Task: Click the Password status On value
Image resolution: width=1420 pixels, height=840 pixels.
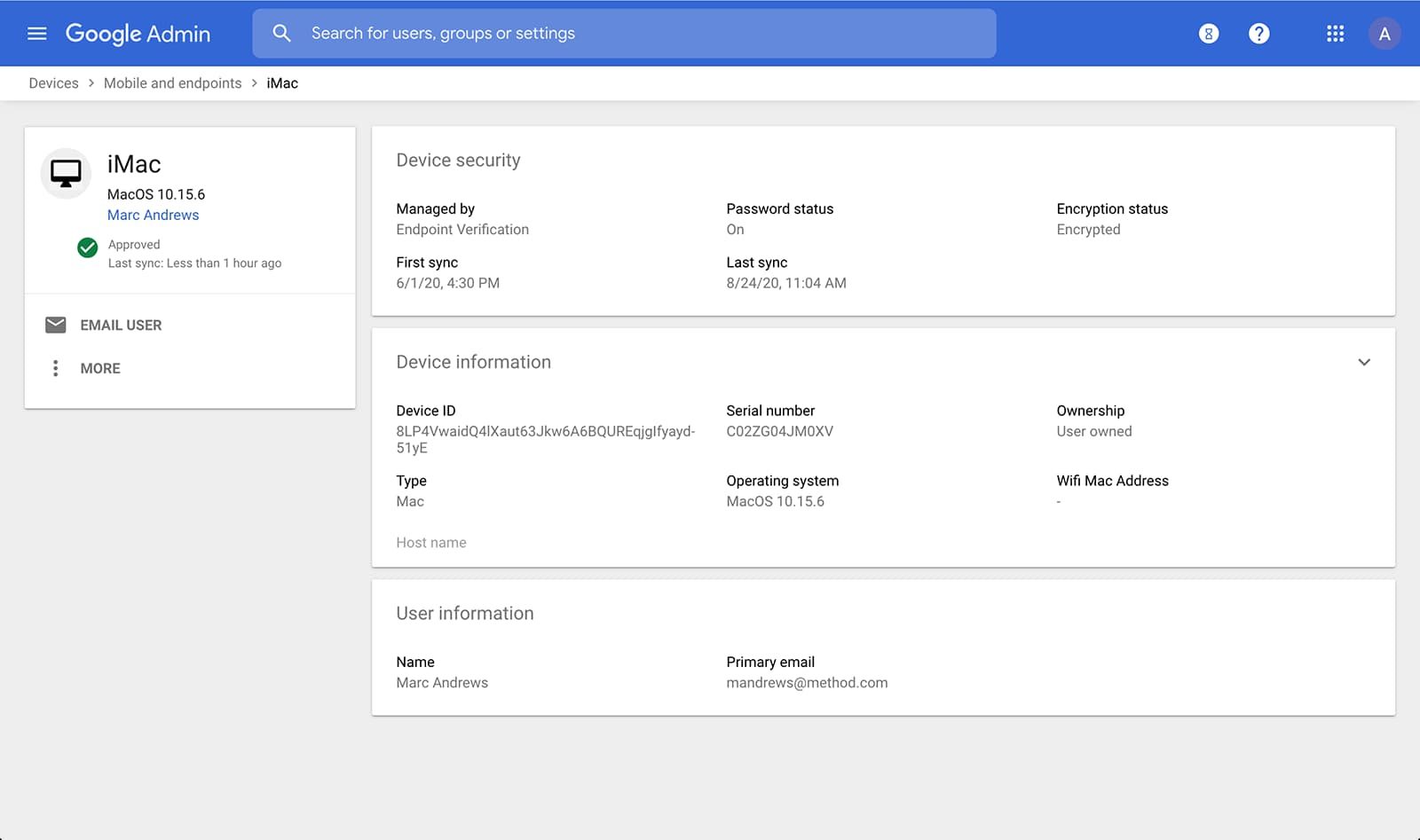Action: (x=735, y=230)
